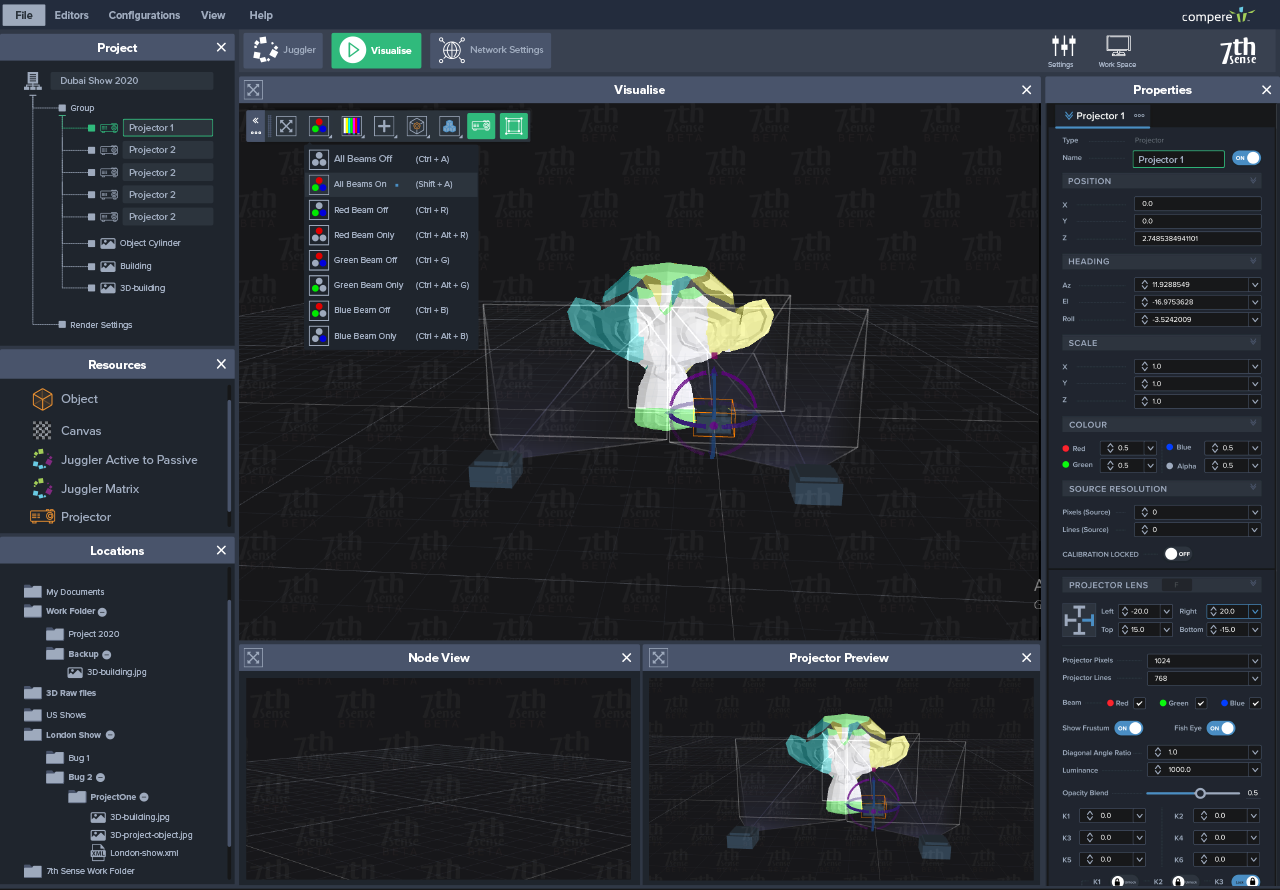Click the Juggler button
The image size is (1280, 890).
coord(284,50)
